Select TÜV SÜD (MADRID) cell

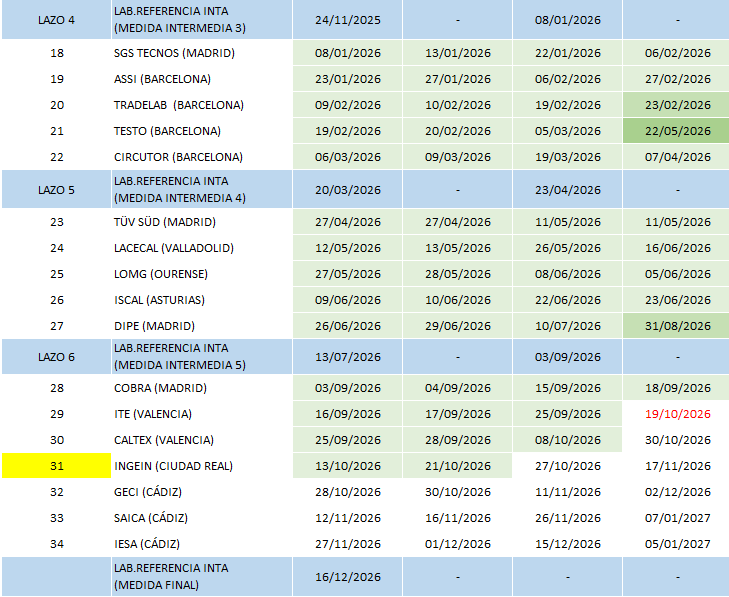pos(202,222)
